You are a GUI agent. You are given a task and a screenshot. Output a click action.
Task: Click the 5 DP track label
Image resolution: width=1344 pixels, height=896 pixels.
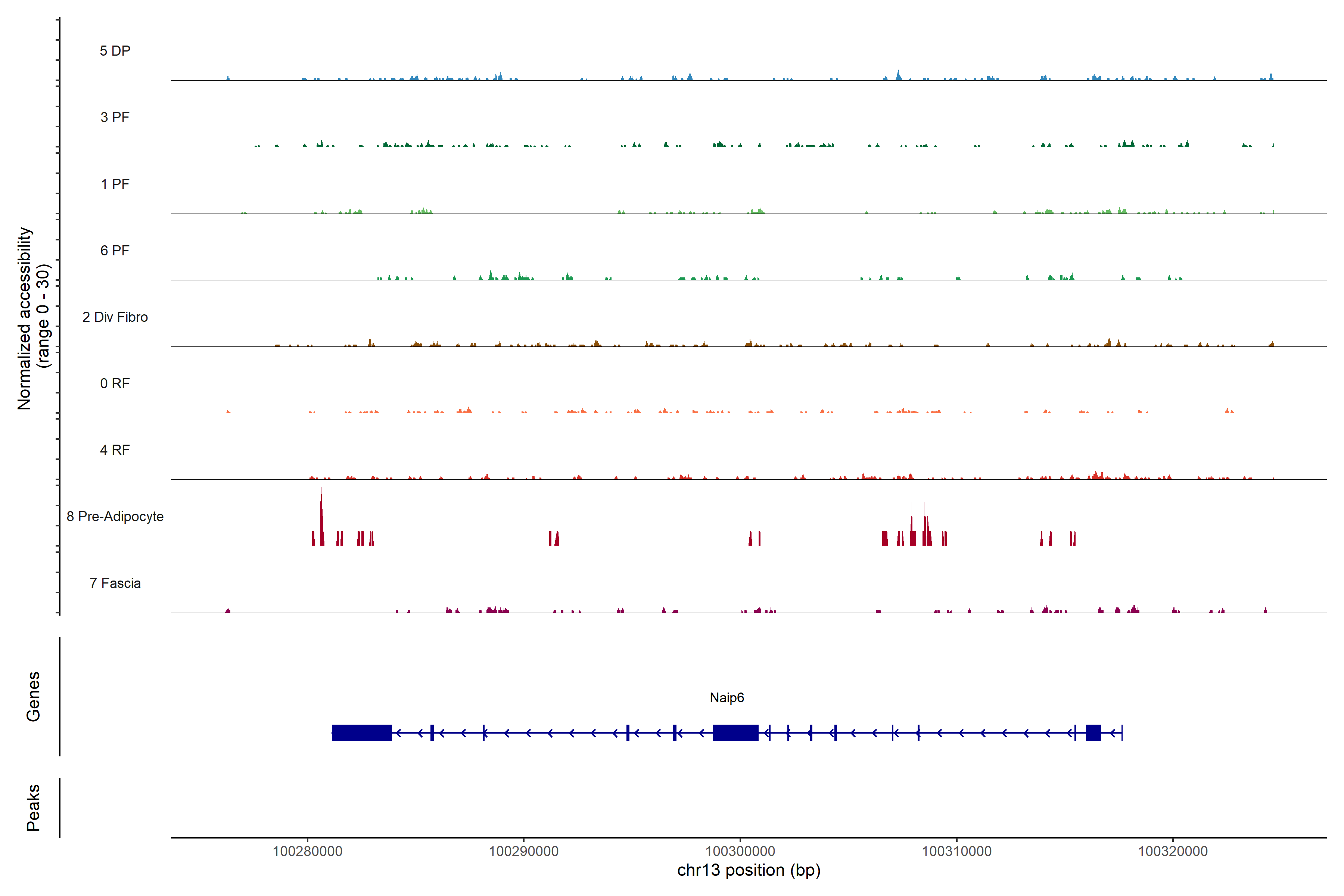(x=115, y=51)
